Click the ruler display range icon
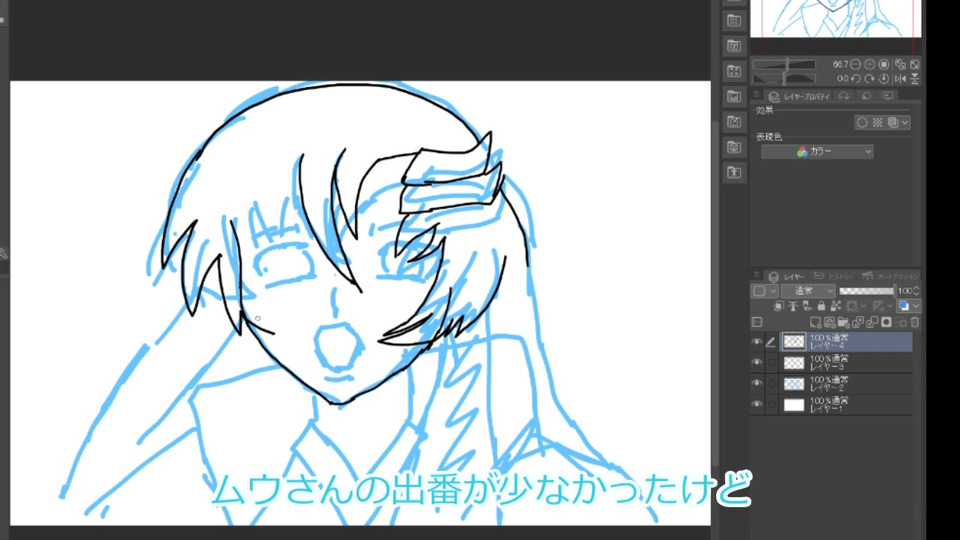Viewport: 960px width, 540px height. (879, 306)
